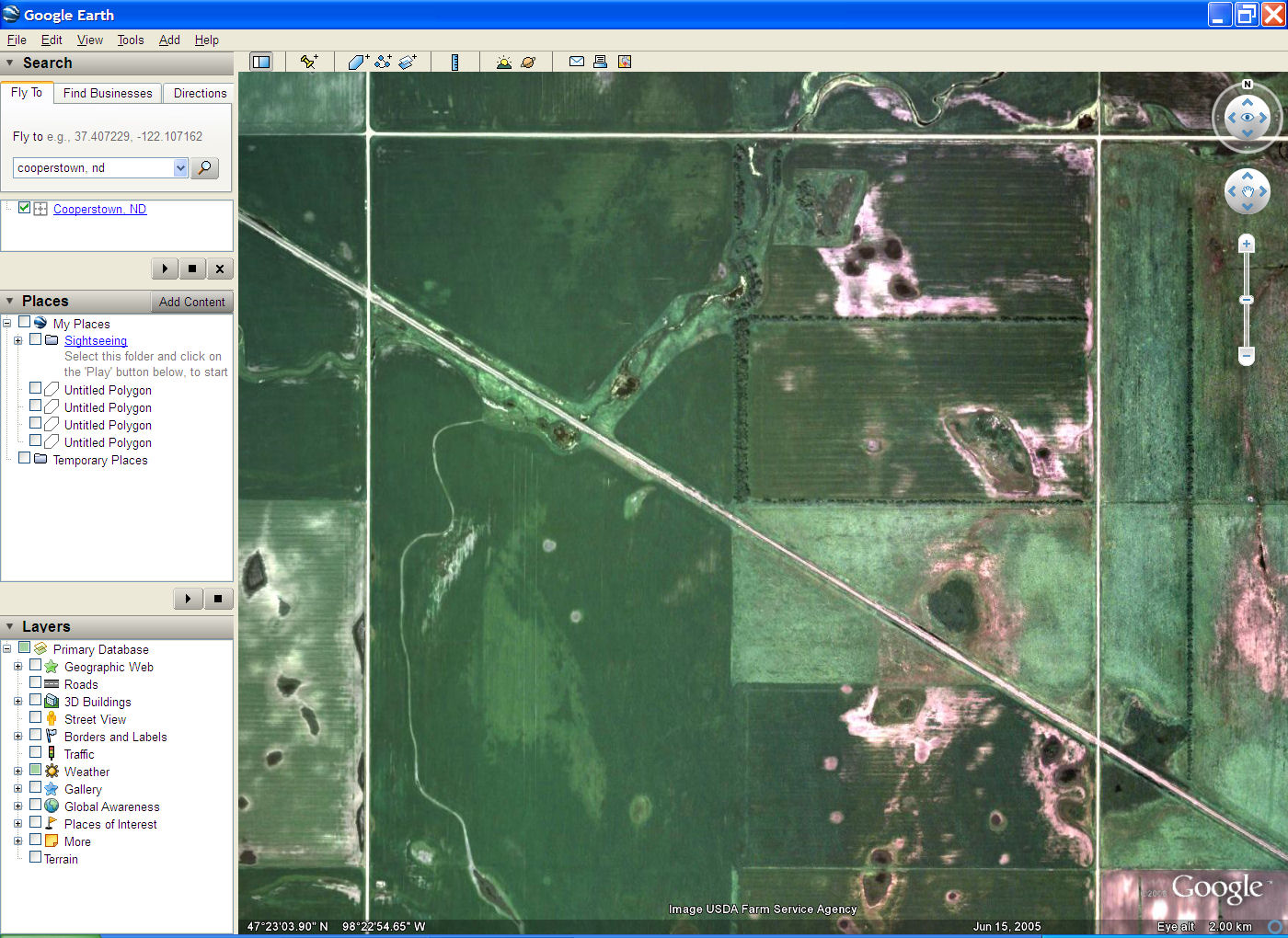Toggle the sidebar panel toolbar icon
1288x938 pixels.
[x=261, y=62]
